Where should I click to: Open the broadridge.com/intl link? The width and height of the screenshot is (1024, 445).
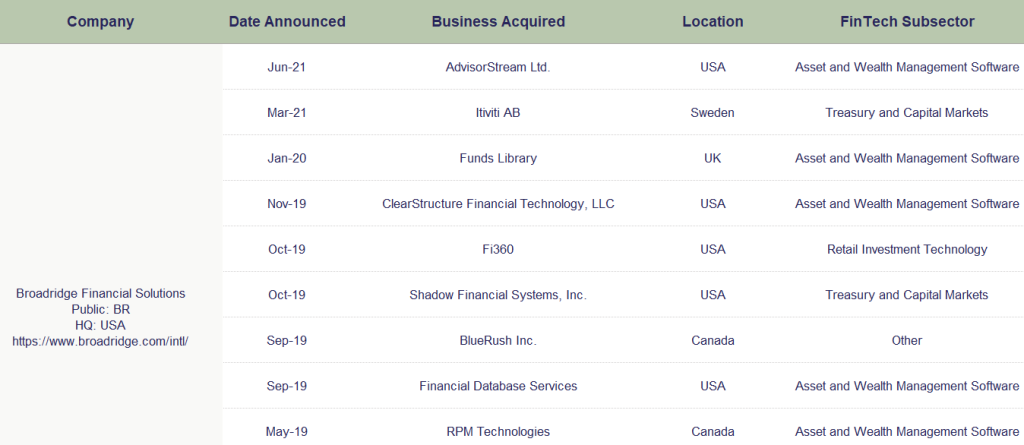pyautogui.click(x=101, y=341)
